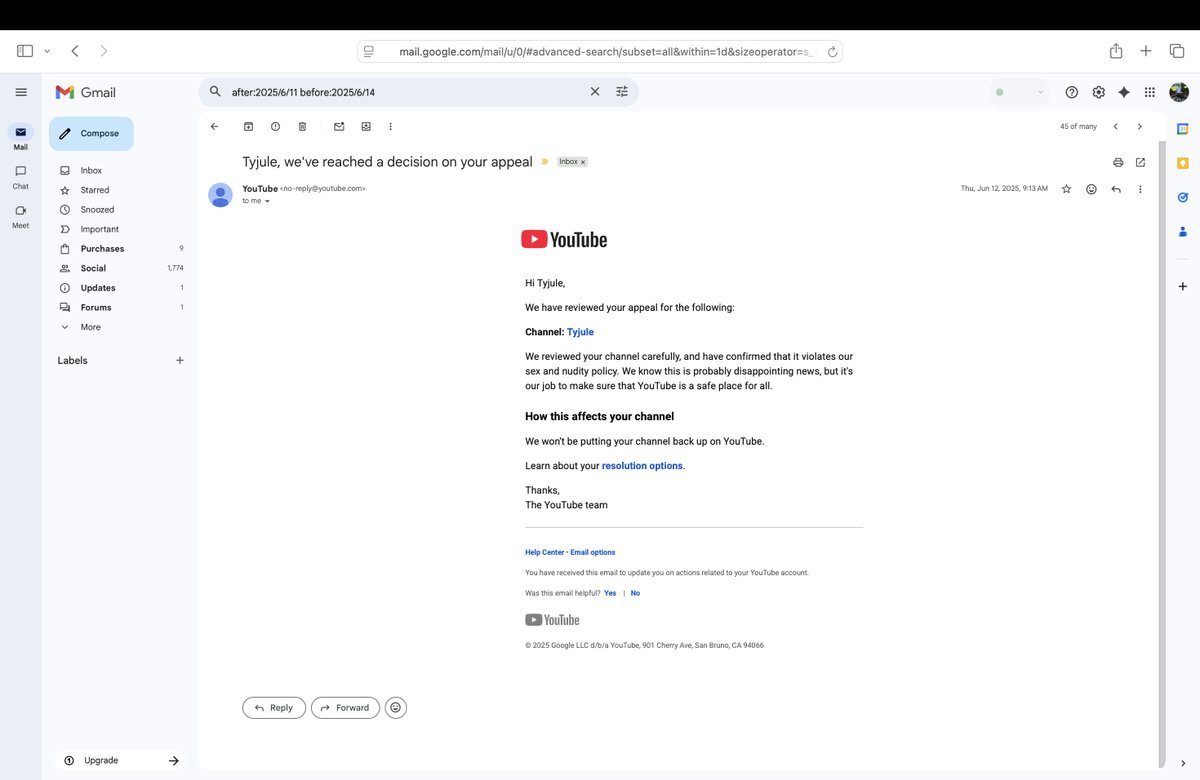Open the status indicator dropdown
This screenshot has height=780, width=1200.
(1019, 92)
